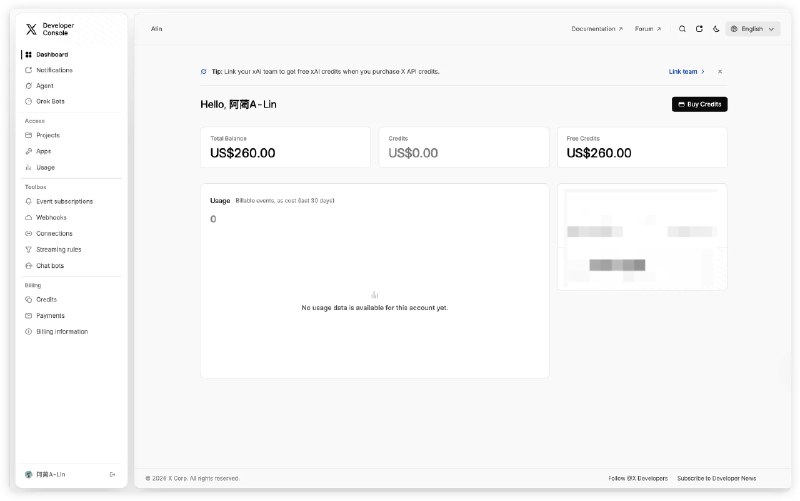This screenshot has height=501, width=800.
Task: Click the X logo in the sidebar
Action: [31, 29]
